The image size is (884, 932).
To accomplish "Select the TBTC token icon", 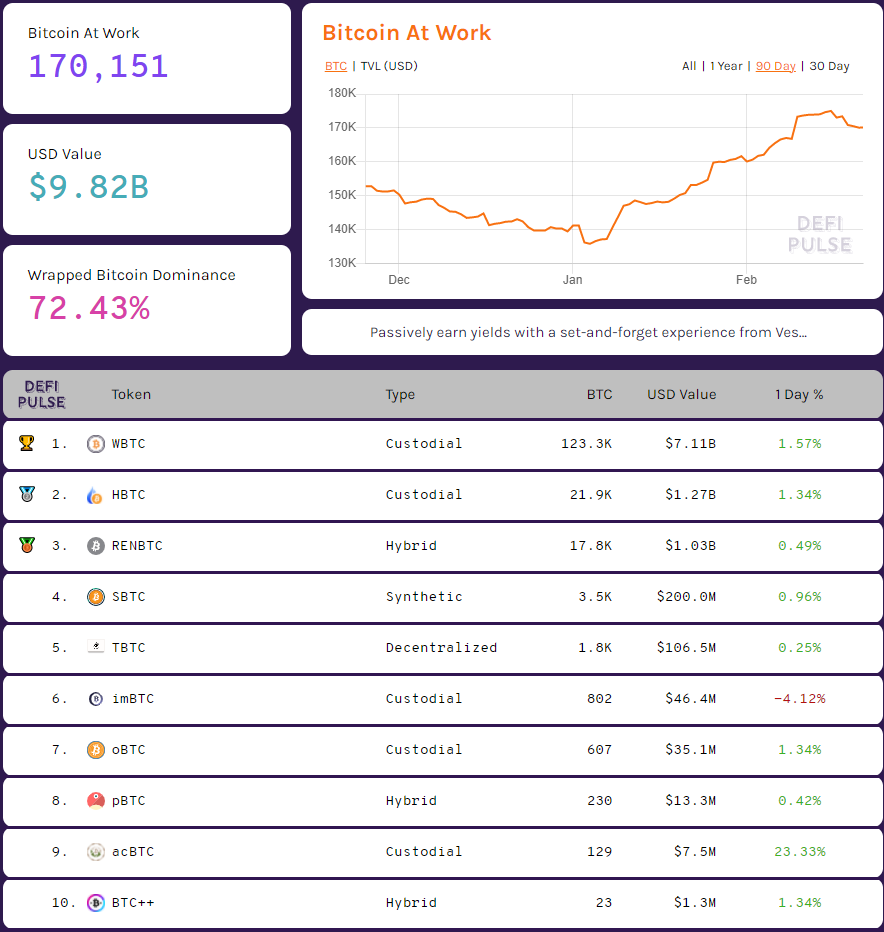I will pos(95,648).
